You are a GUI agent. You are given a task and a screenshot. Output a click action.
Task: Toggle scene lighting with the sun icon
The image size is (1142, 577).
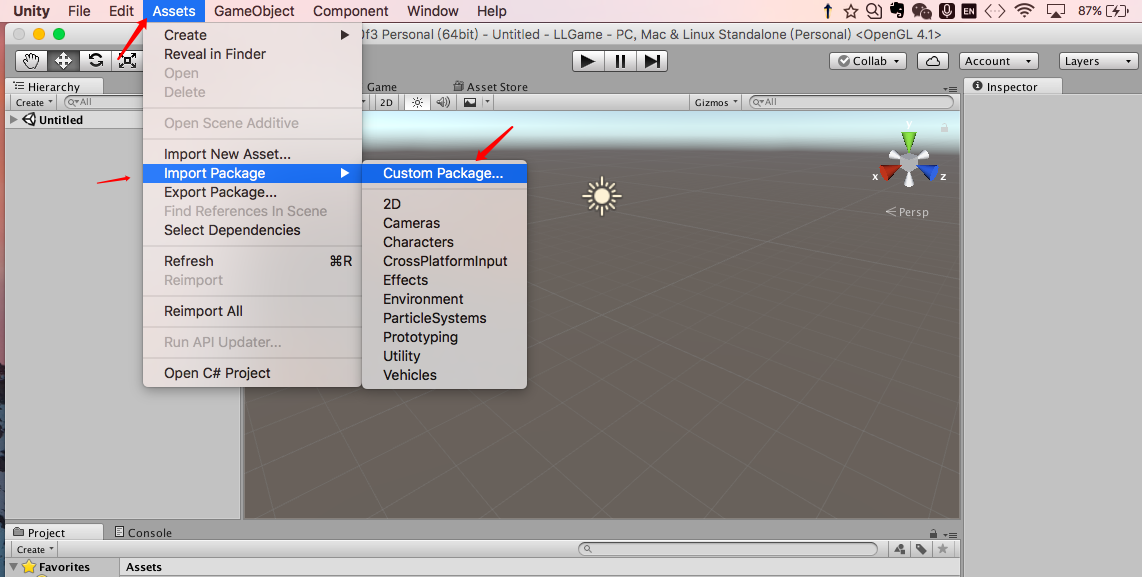point(417,102)
